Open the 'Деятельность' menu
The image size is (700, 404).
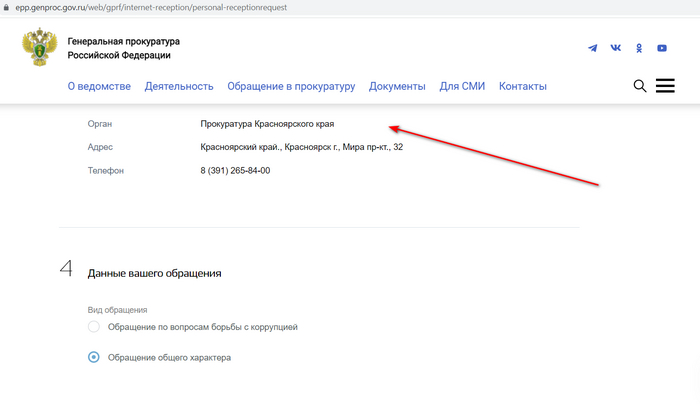(179, 86)
